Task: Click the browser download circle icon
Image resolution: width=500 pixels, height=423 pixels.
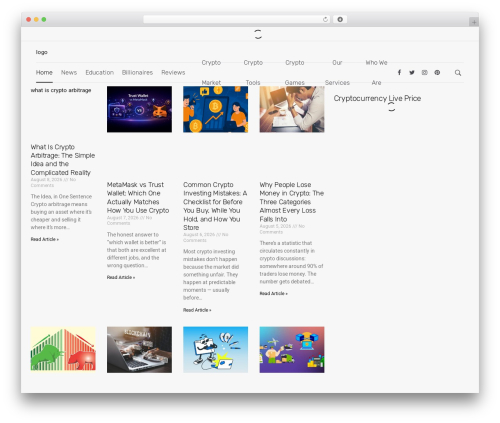Action: pyautogui.click(x=340, y=19)
